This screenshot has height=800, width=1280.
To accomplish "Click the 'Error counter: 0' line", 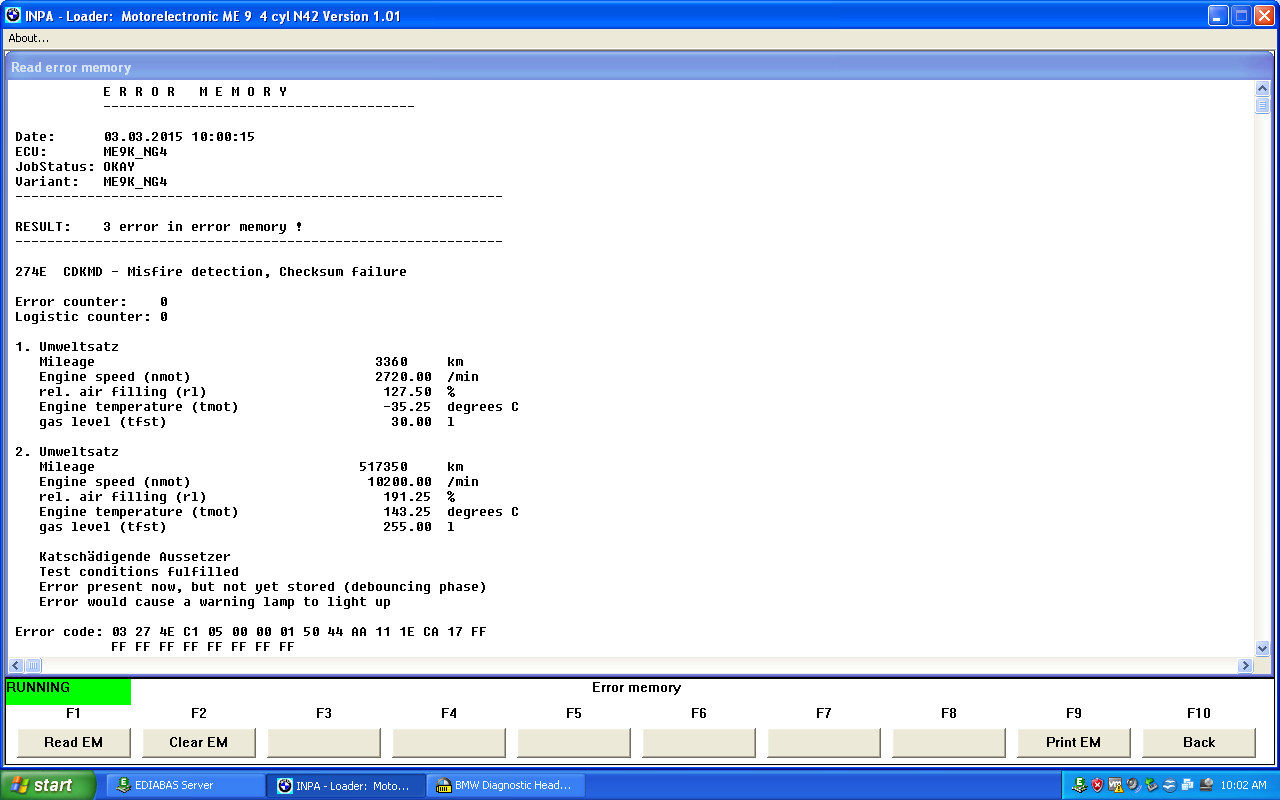I will [x=91, y=301].
